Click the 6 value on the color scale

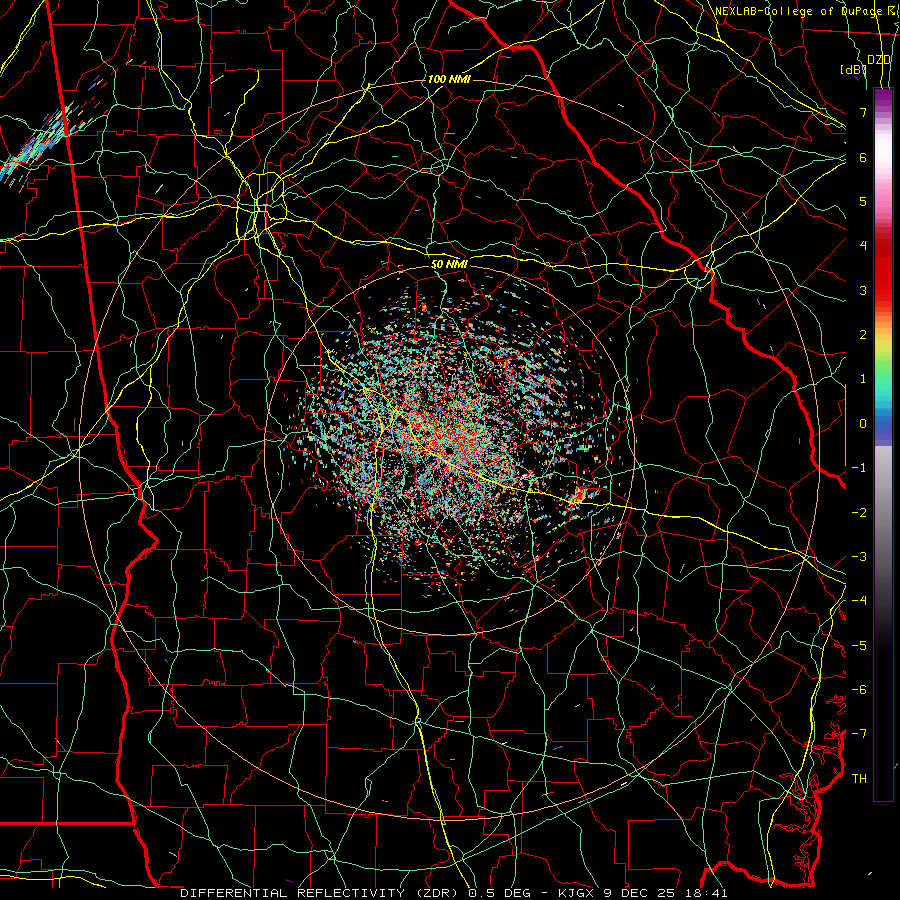pos(863,157)
